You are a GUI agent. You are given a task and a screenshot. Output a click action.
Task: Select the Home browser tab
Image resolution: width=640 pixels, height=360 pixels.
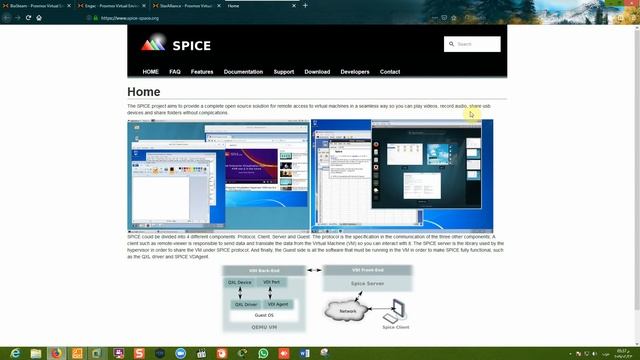pyautogui.click(x=261, y=6)
